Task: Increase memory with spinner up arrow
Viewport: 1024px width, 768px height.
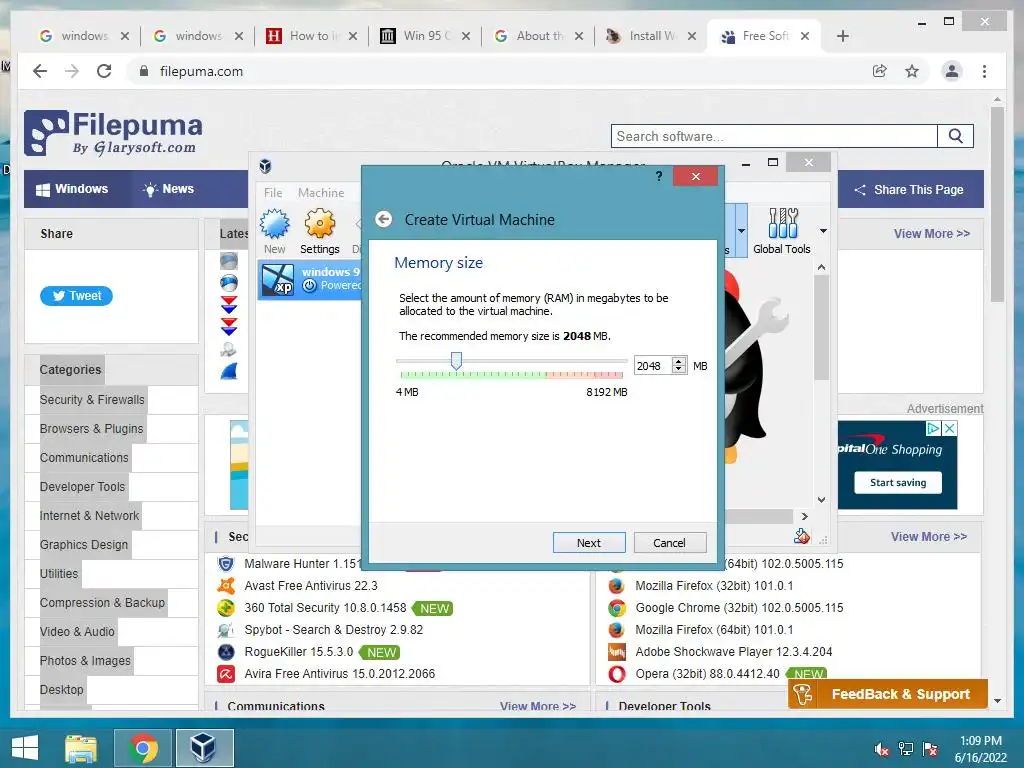Action: point(679,361)
